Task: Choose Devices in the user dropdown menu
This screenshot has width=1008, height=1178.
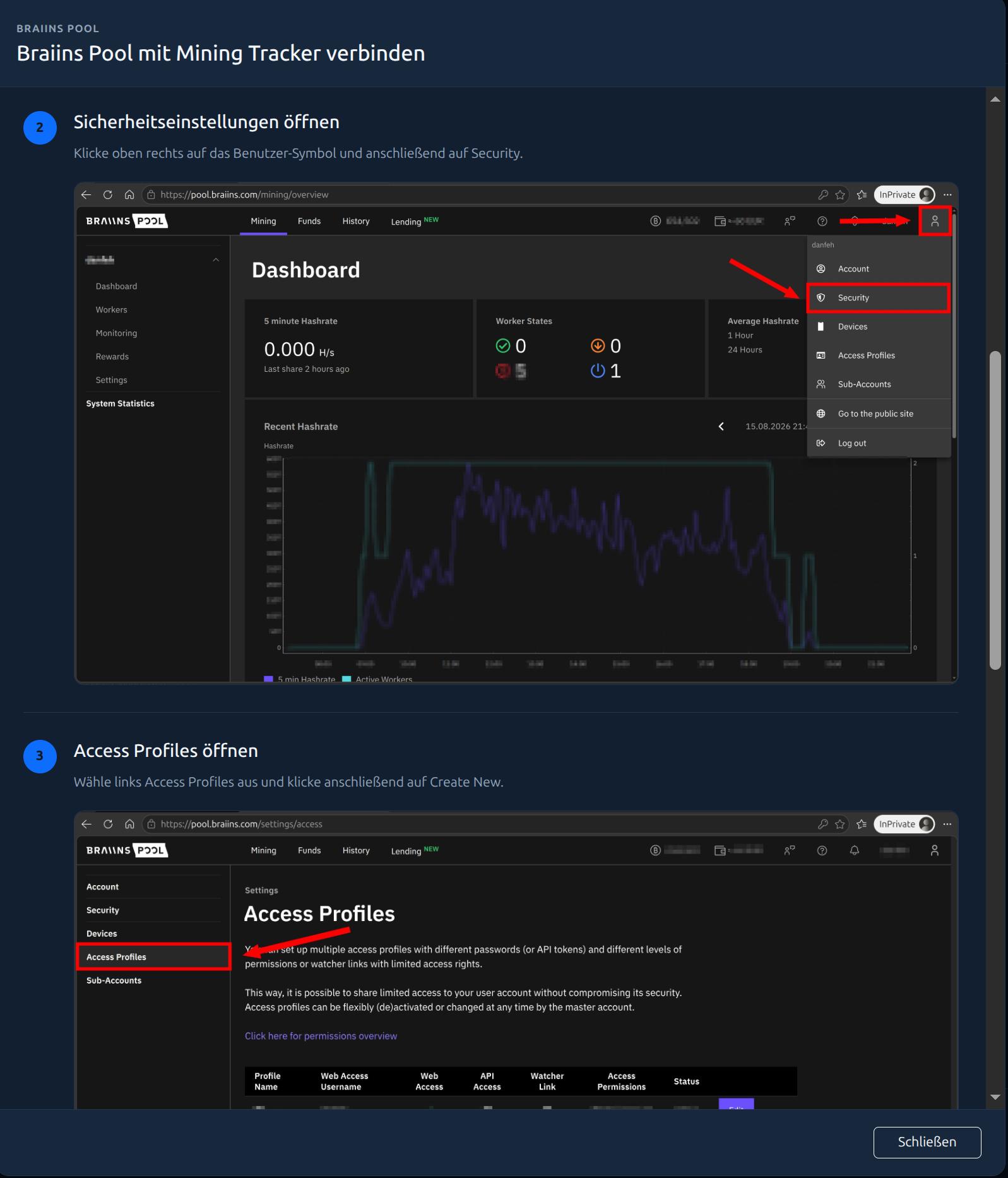Action: click(879, 326)
